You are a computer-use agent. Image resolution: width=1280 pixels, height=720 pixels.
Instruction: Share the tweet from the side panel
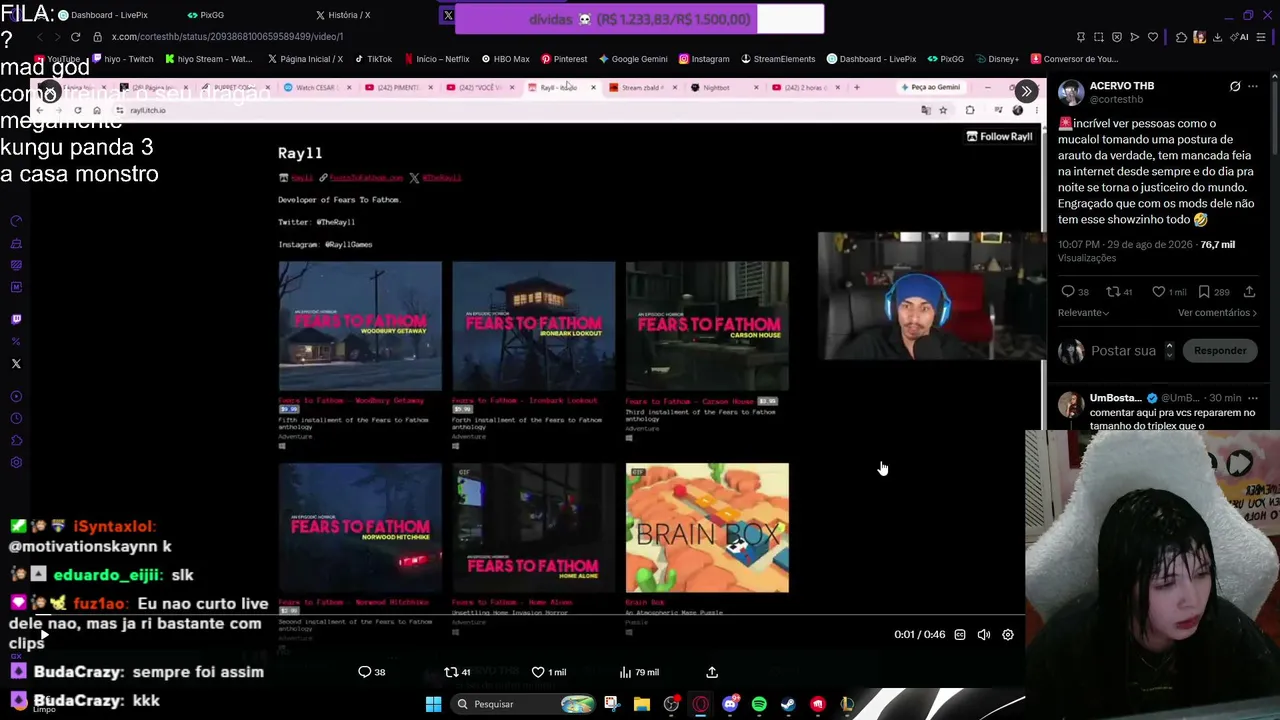click(x=1249, y=292)
